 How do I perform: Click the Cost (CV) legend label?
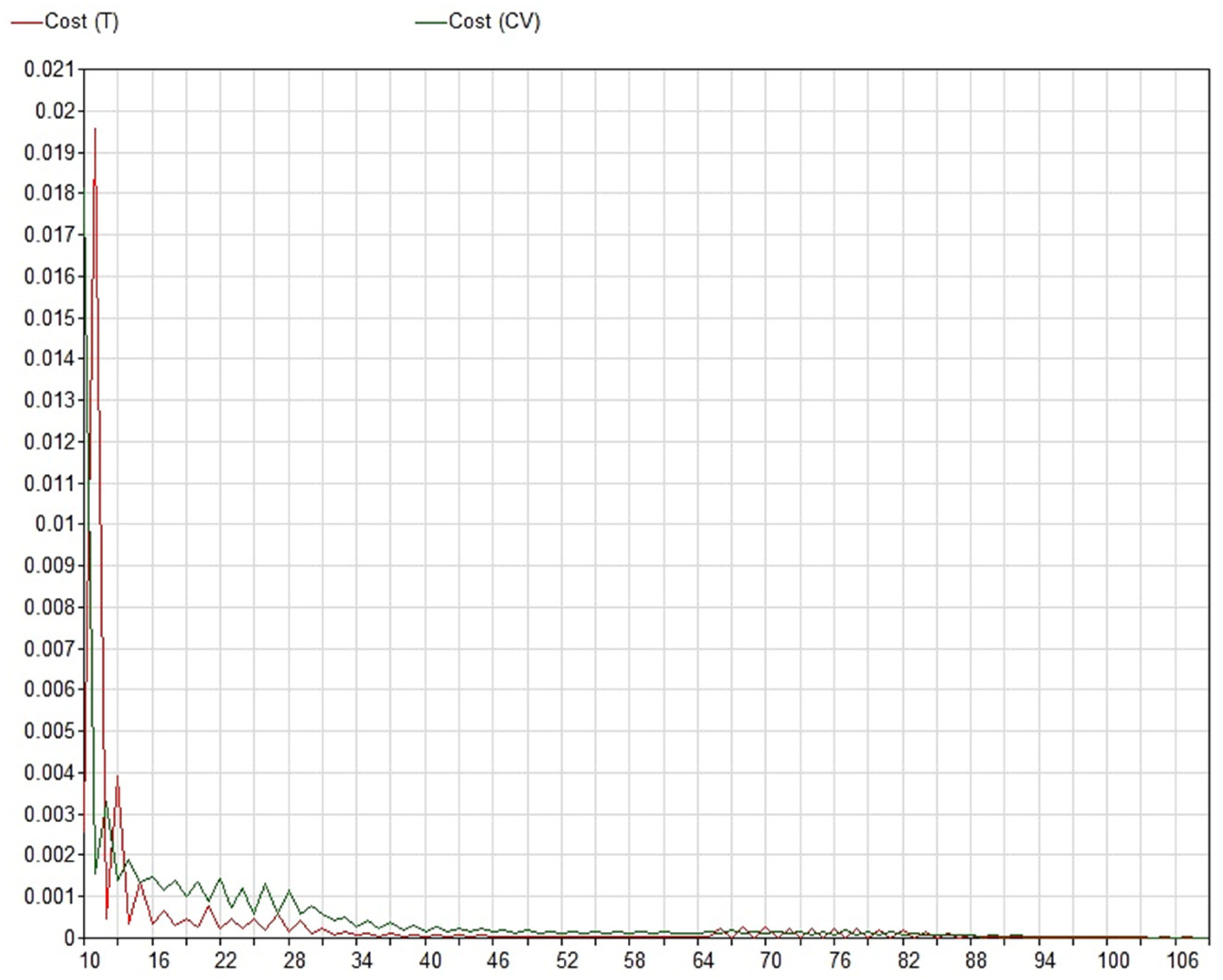coord(493,22)
